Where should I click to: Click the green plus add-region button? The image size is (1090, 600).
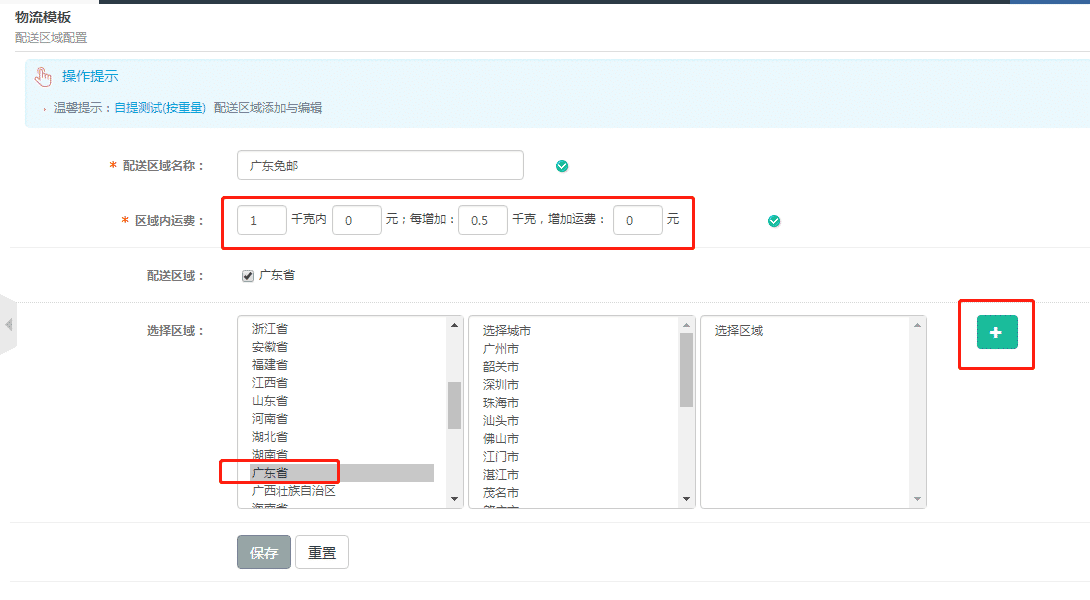[997, 332]
